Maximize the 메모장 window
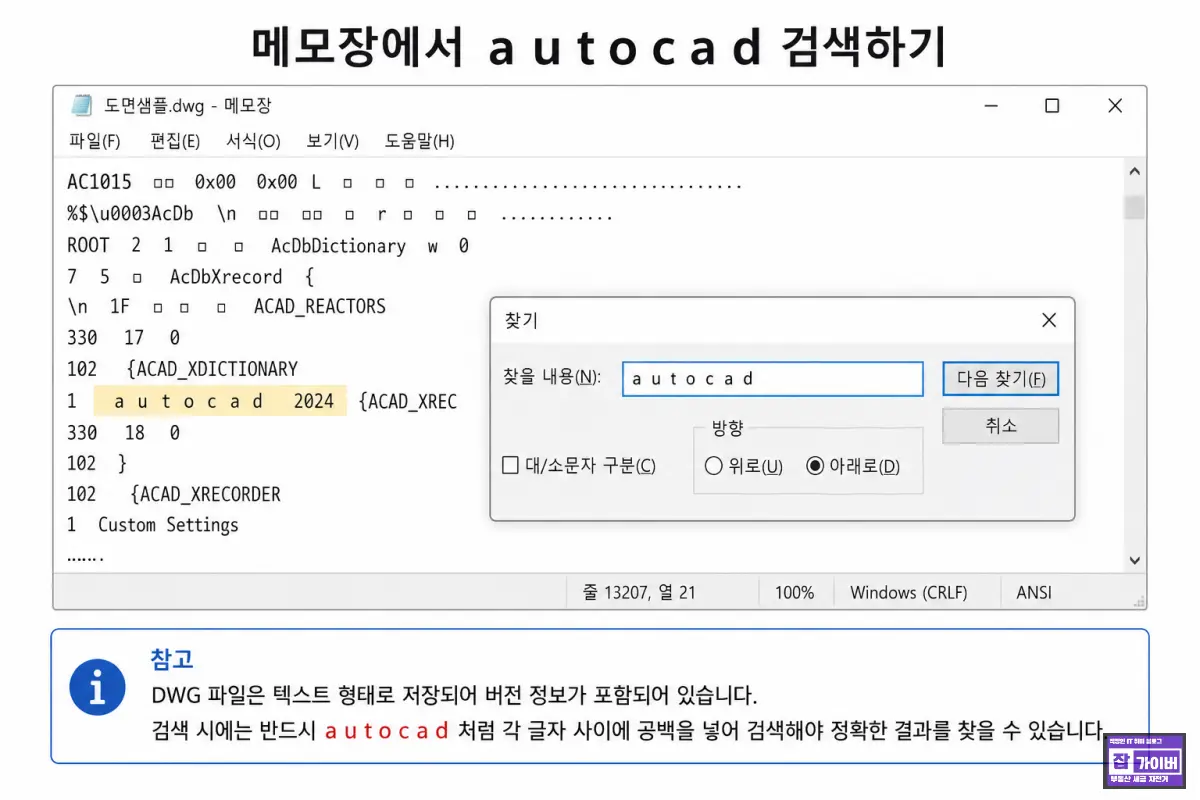The height and width of the screenshot is (800, 1200). tap(1052, 106)
